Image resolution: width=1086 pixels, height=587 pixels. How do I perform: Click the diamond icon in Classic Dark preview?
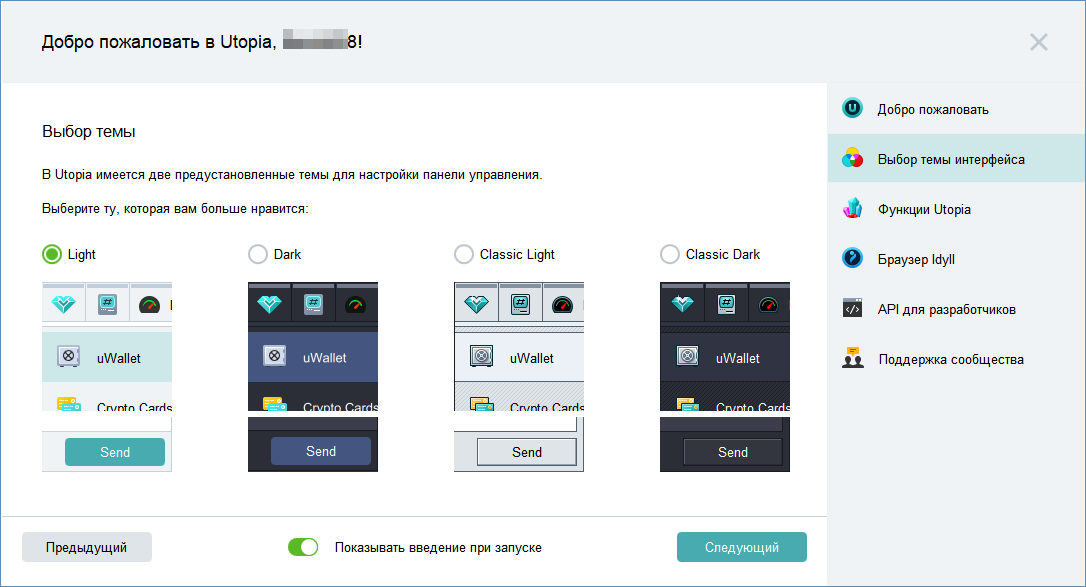click(x=682, y=304)
